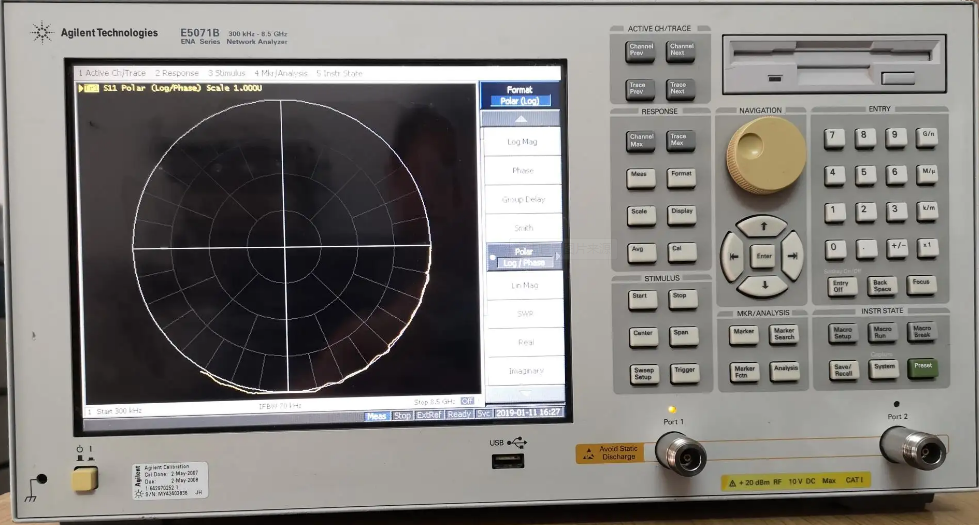Toggle the Entry Off key
Screen dimensions: 979x525
(x=842, y=286)
